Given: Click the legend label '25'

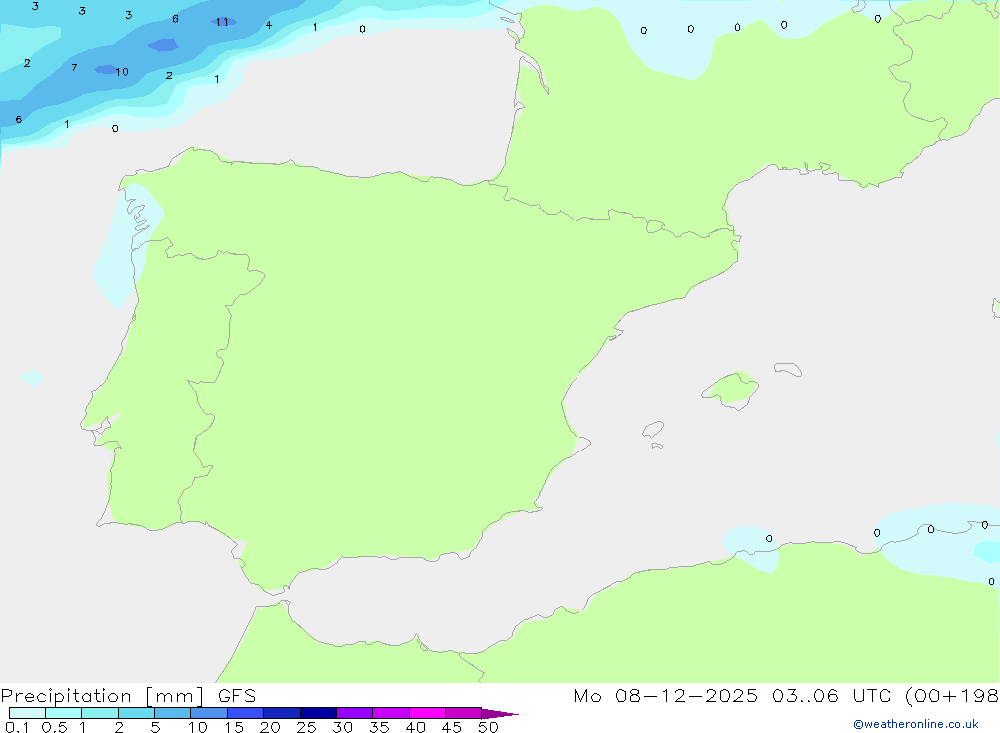Looking at the screenshot, I should coord(306,727).
